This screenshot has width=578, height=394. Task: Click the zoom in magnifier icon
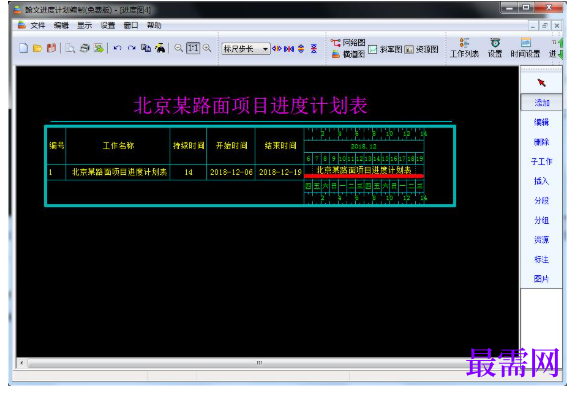click(x=207, y=48)
